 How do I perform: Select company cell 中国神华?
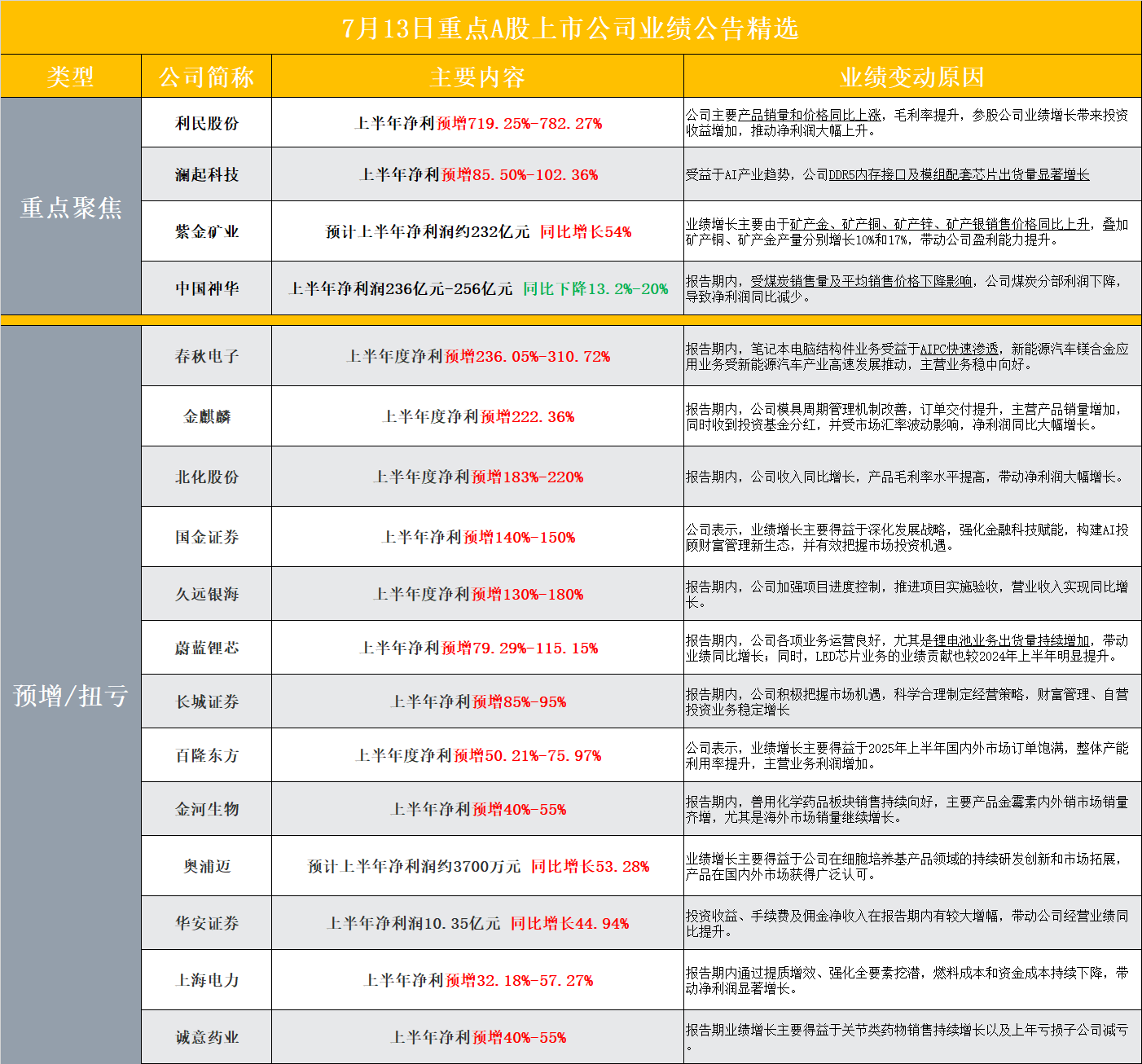206,288
